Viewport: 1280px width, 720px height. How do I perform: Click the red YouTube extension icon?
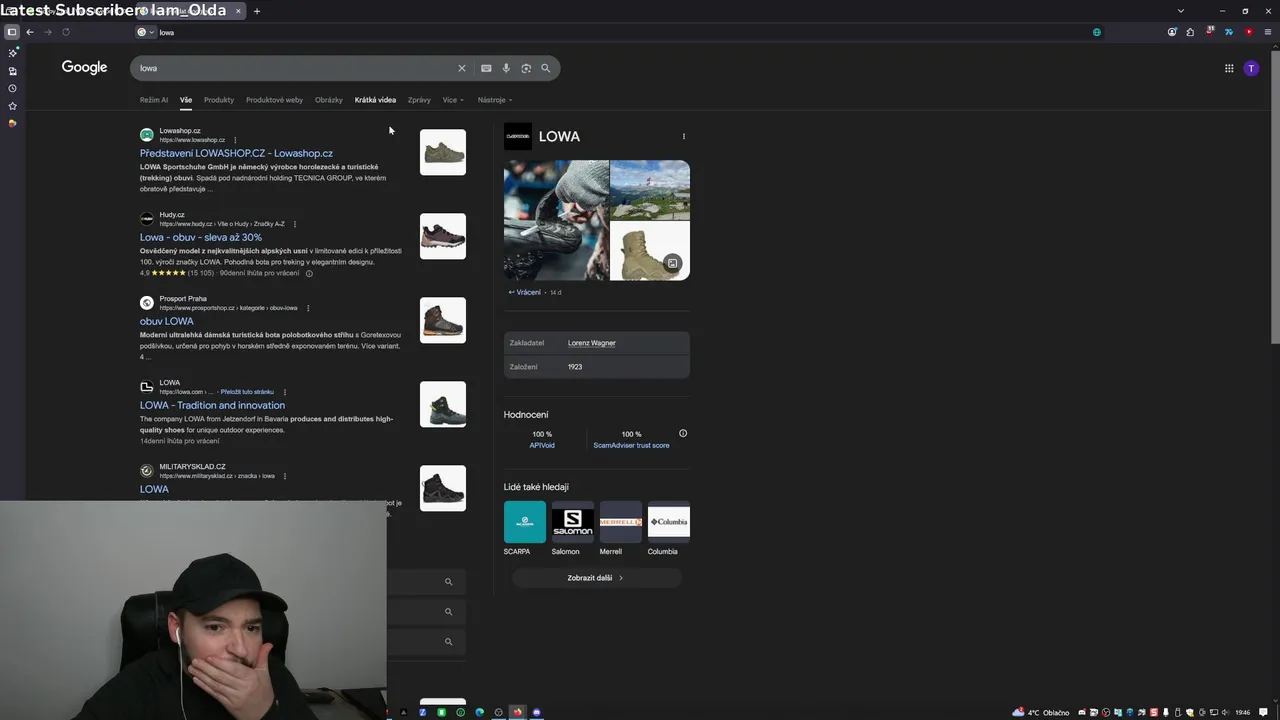[1249, 32]
